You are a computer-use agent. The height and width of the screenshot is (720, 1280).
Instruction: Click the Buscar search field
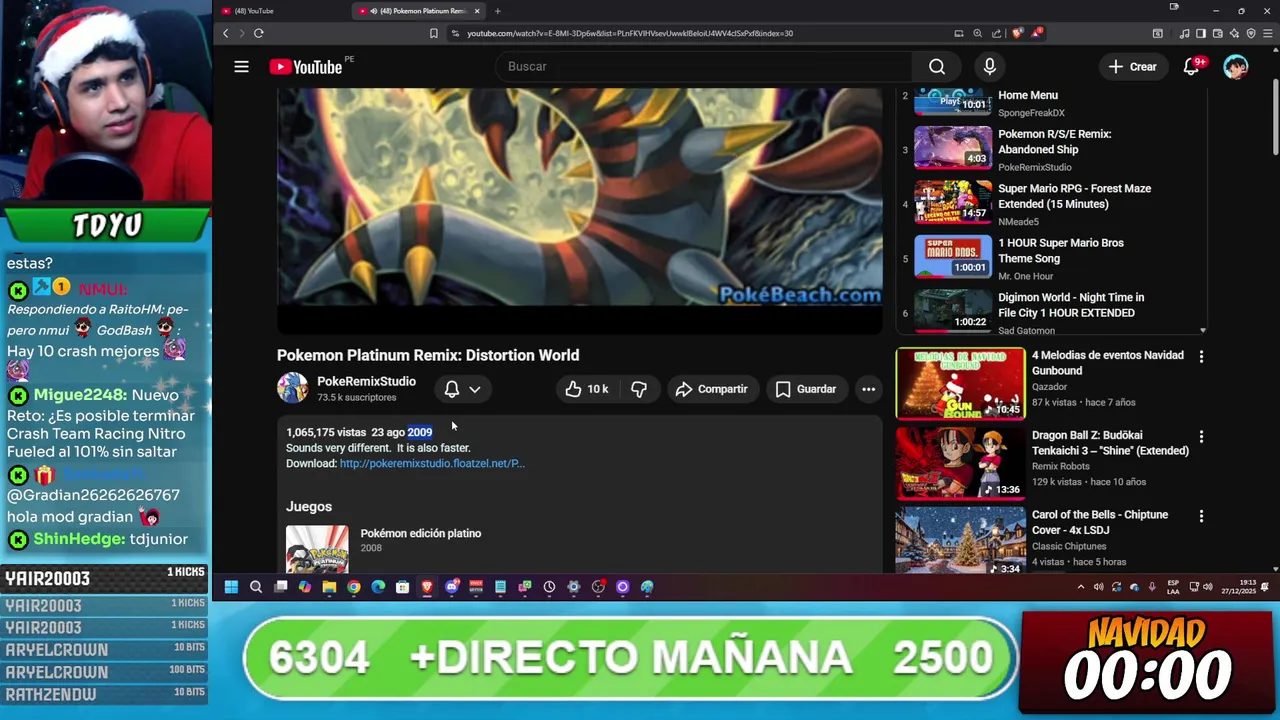[703, 66]
